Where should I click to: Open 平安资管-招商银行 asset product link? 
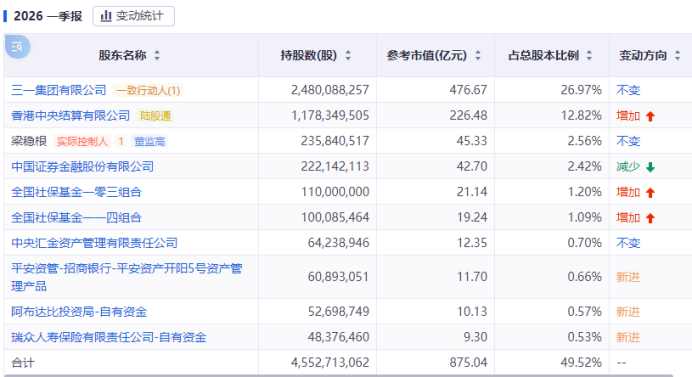[x=127, y=277]
